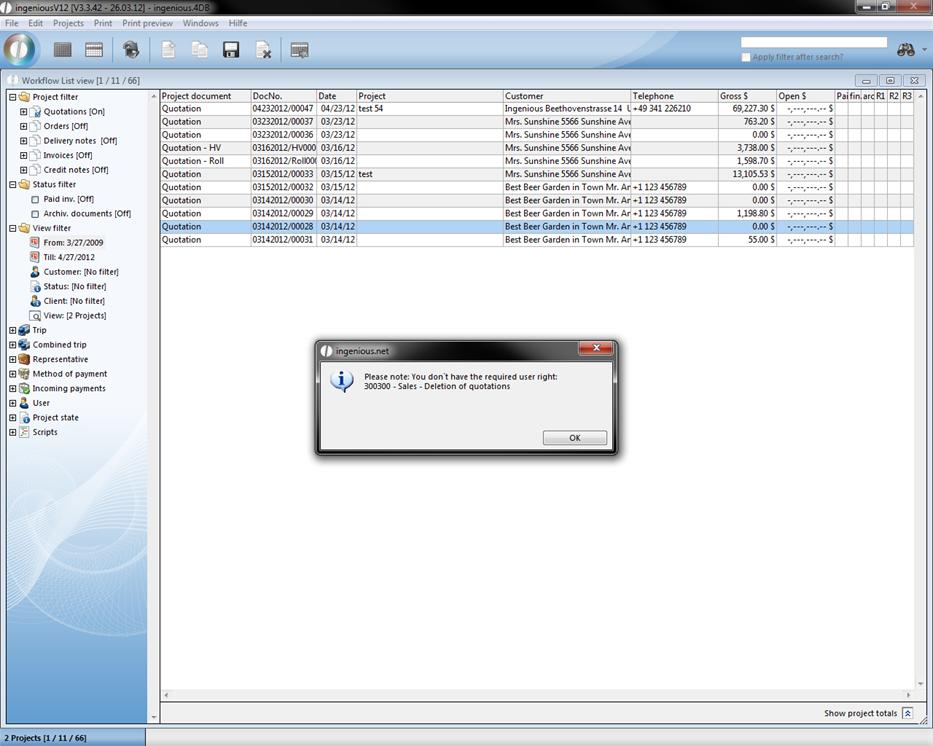
Task: Click the horizontal scrollbar below the list
Action: pyautogui.click(x=537, y=695)
